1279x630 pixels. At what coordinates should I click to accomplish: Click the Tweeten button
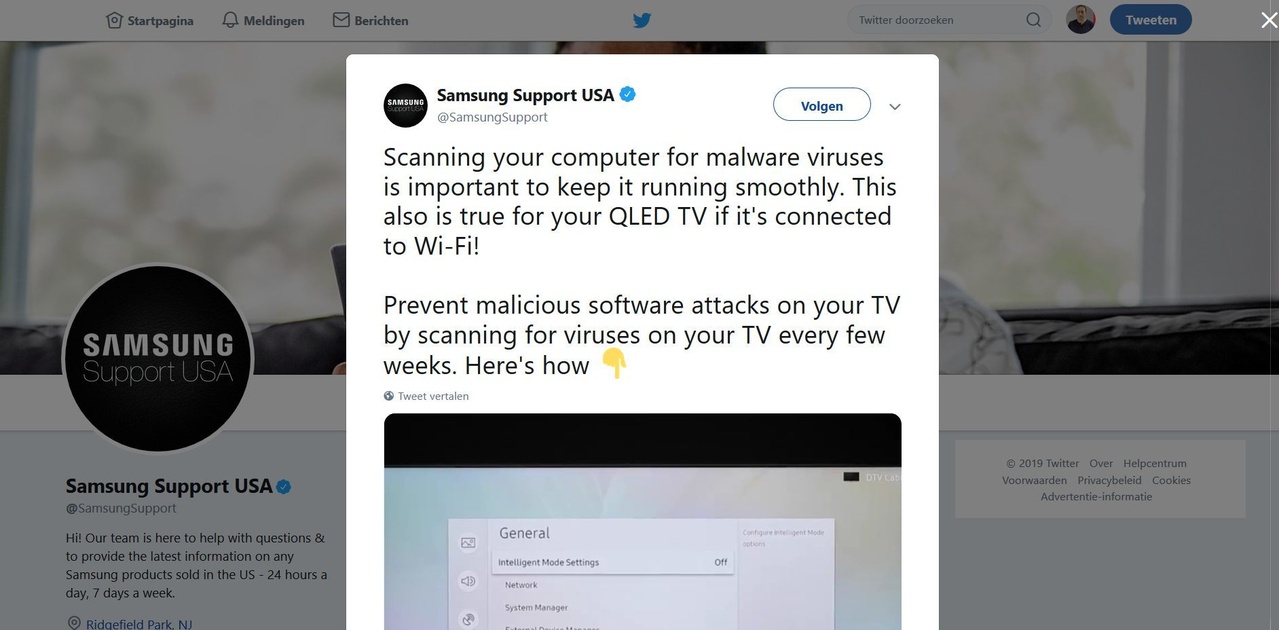[x=1151, y=20]
